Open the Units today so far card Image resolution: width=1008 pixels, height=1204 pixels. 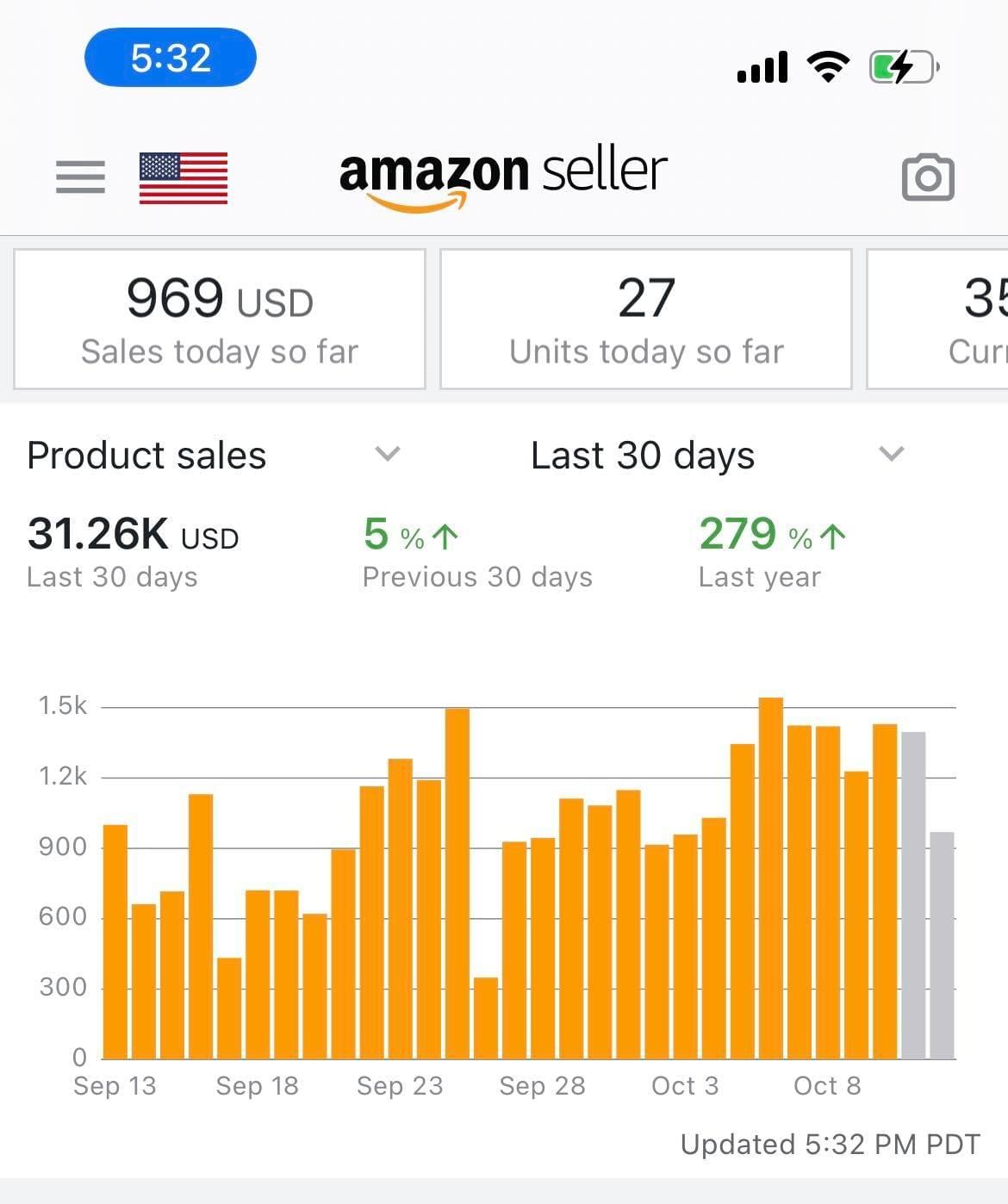[x=646, y=320]
